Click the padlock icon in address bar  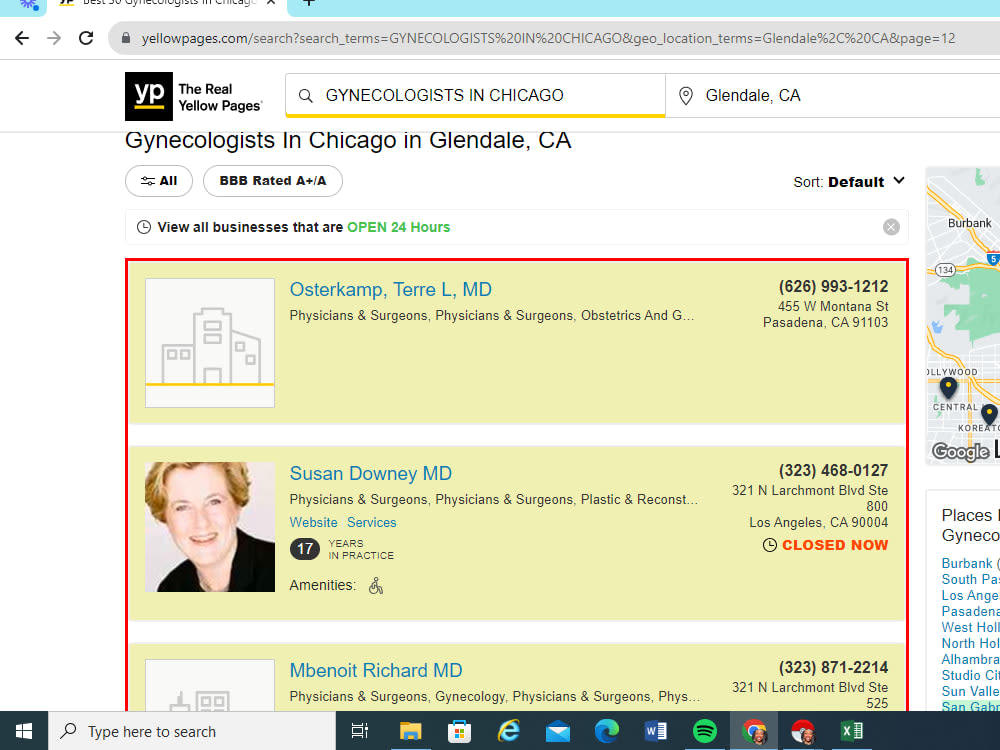click(126, 38)
